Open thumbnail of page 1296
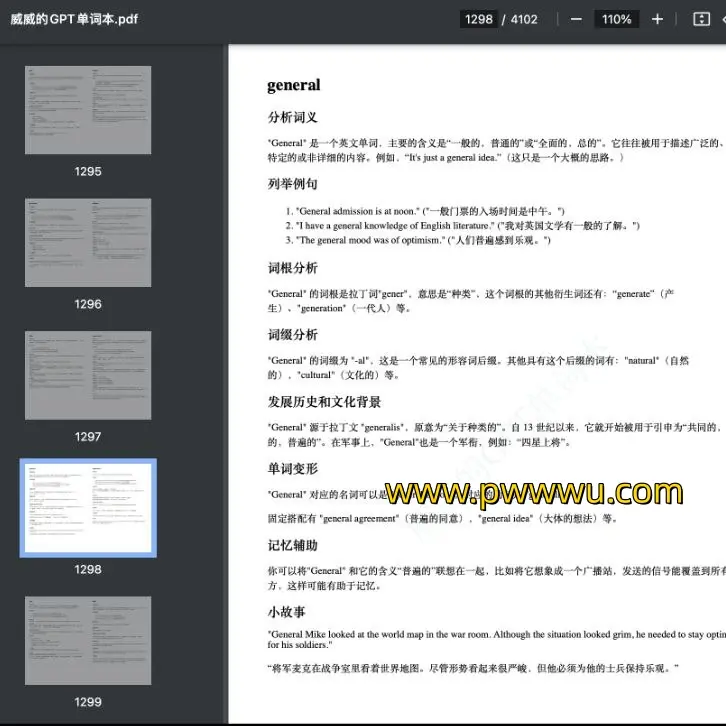Screen dimensions: 726x726 coord(88,243)
